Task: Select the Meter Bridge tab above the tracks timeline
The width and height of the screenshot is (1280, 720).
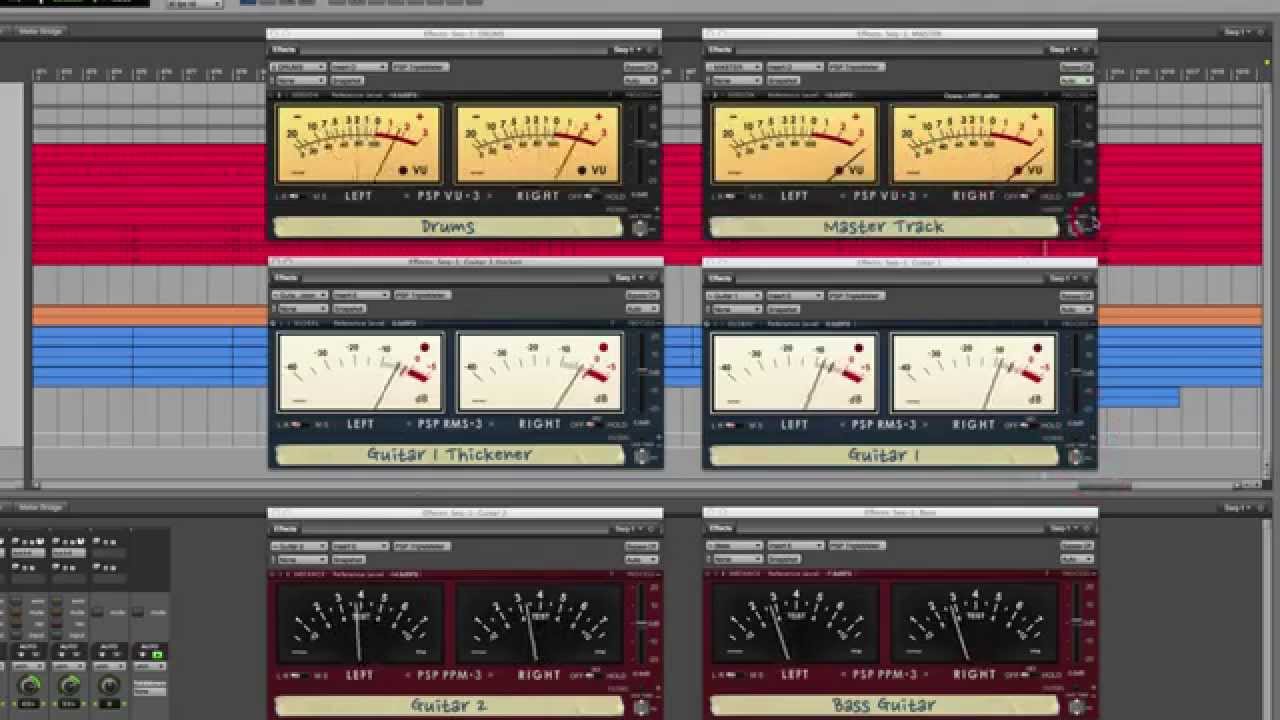Action: 41,31
